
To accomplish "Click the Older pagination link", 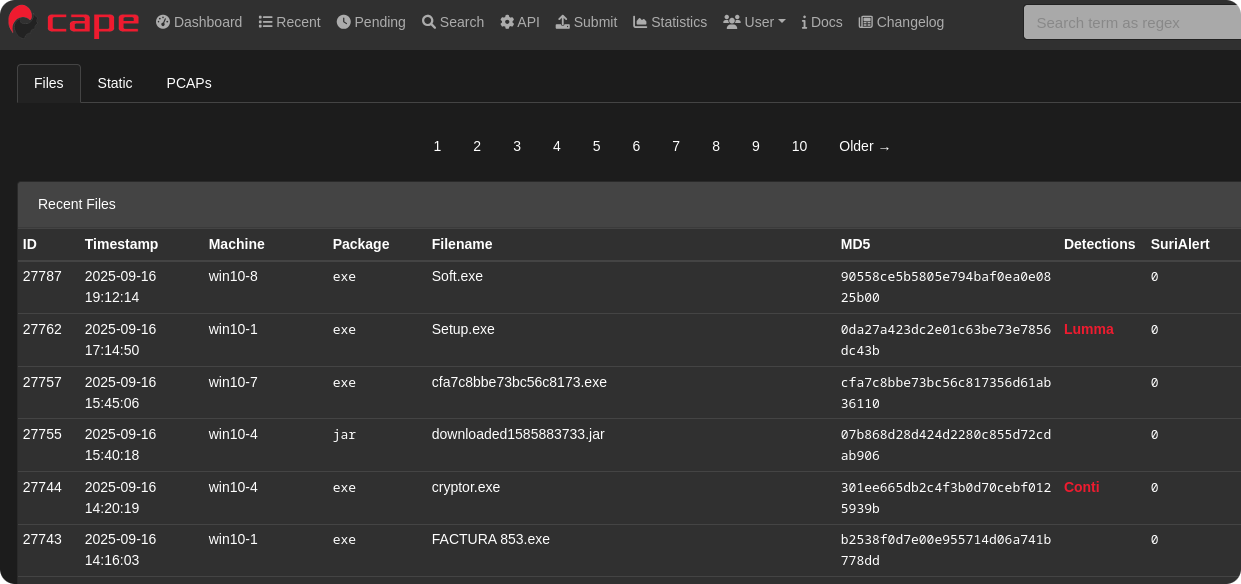I will click(x=864, y=146).
